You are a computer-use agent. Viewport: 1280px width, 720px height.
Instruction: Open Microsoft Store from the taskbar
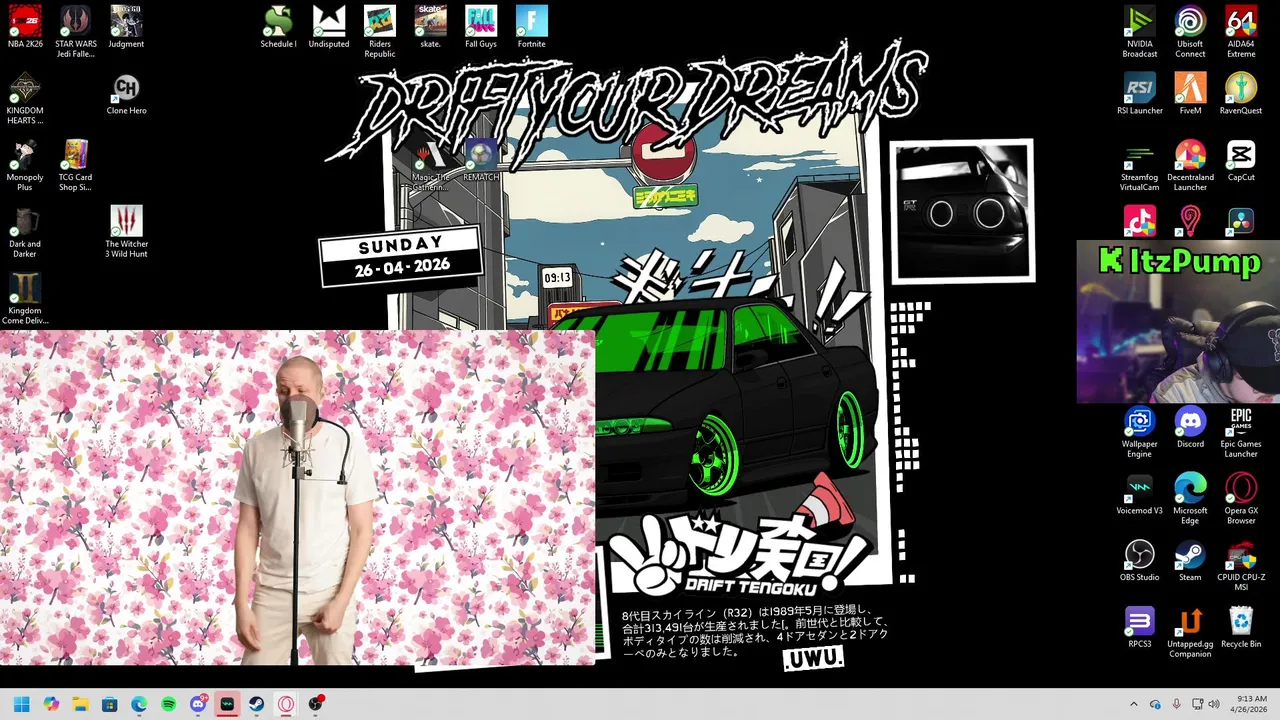point(110,704)
